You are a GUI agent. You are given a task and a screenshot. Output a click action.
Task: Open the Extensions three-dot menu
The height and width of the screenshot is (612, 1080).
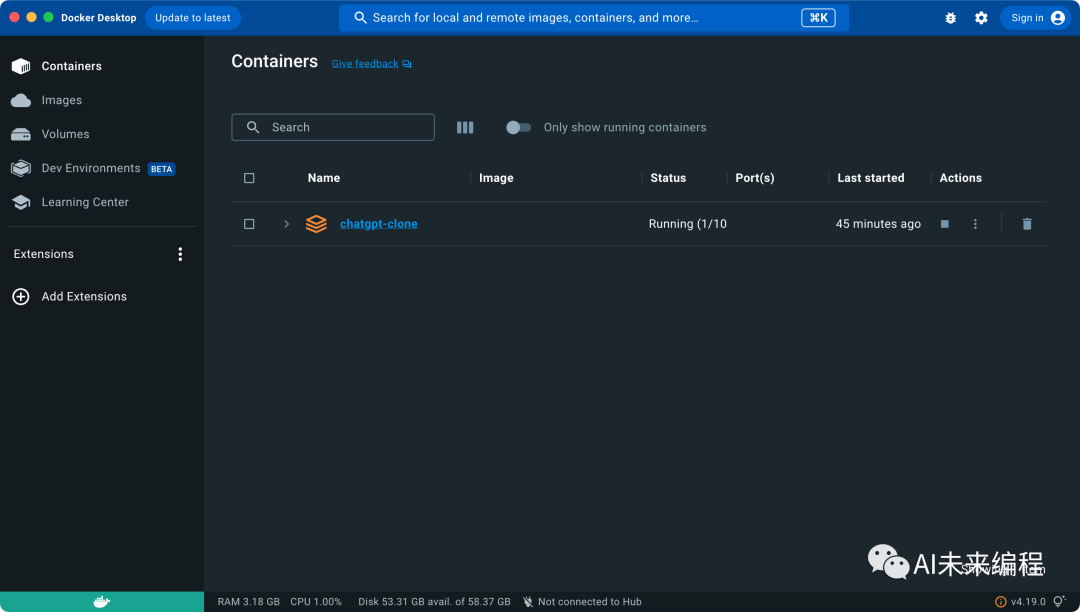[180, 254]
